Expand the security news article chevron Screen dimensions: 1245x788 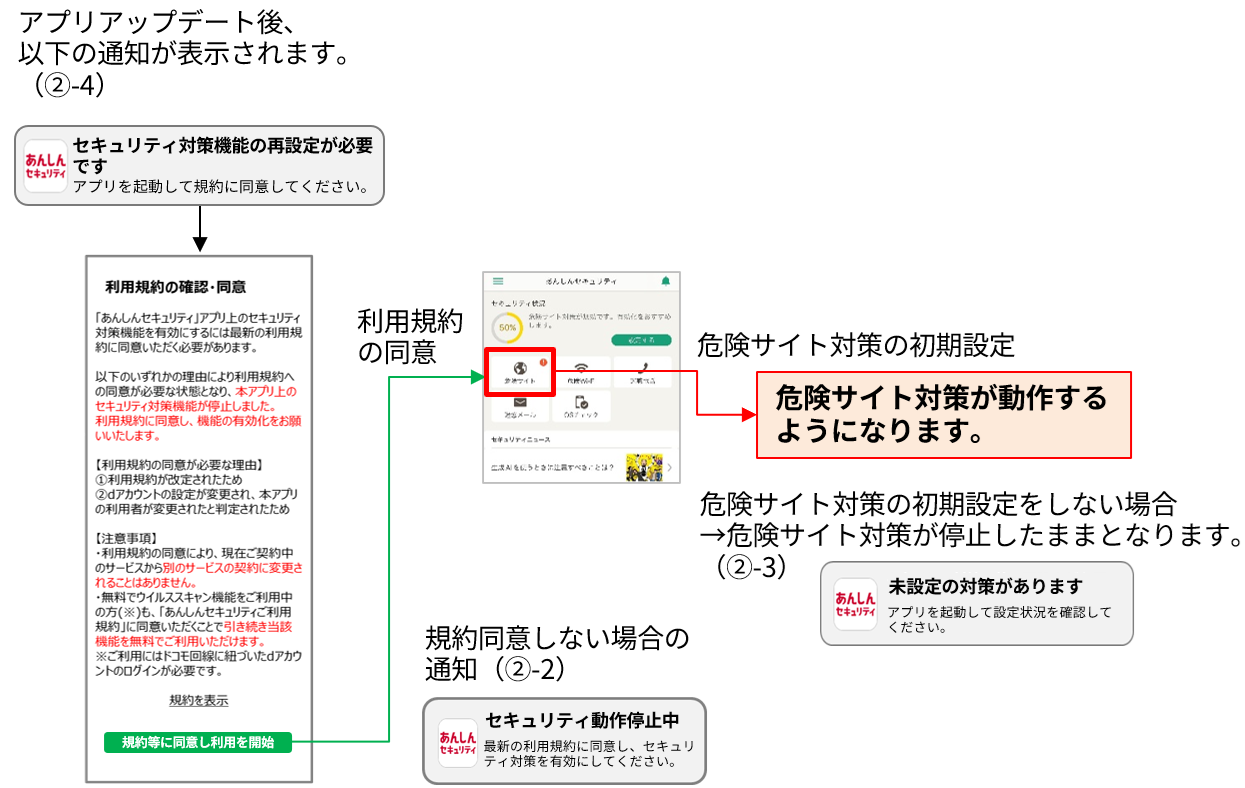(669, 467)
